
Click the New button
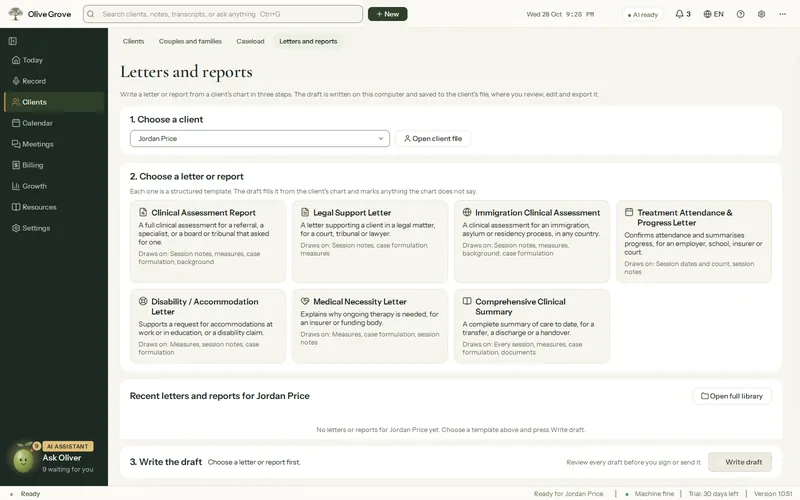point(388,14)
